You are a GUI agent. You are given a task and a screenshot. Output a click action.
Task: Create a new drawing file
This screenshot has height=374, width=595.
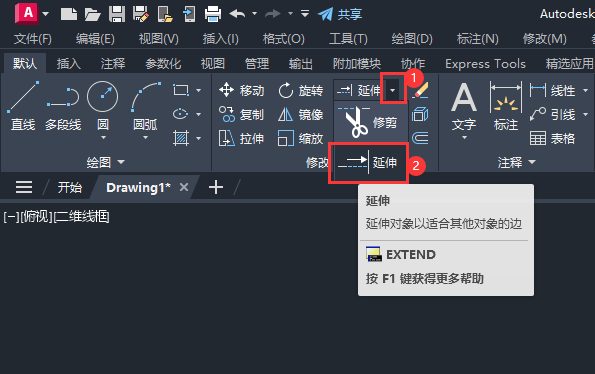69,14
